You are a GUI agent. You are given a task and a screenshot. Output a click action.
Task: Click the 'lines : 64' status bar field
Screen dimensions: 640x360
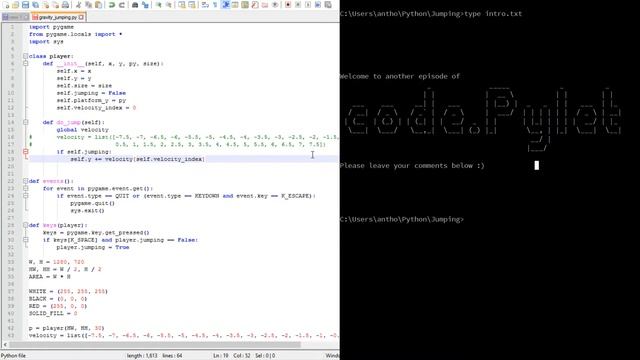(x=172, y=356)
